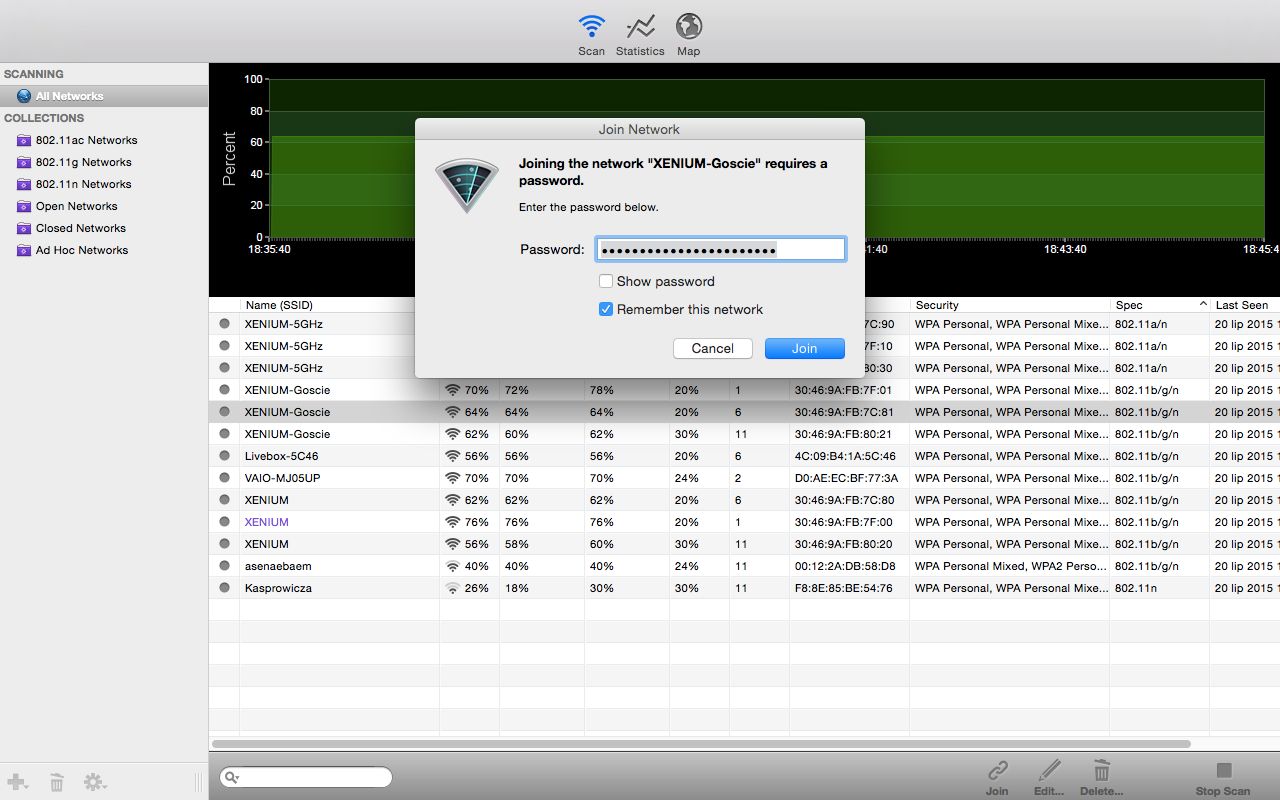
Task: Open the Statistics view
Action: (640, 35)
